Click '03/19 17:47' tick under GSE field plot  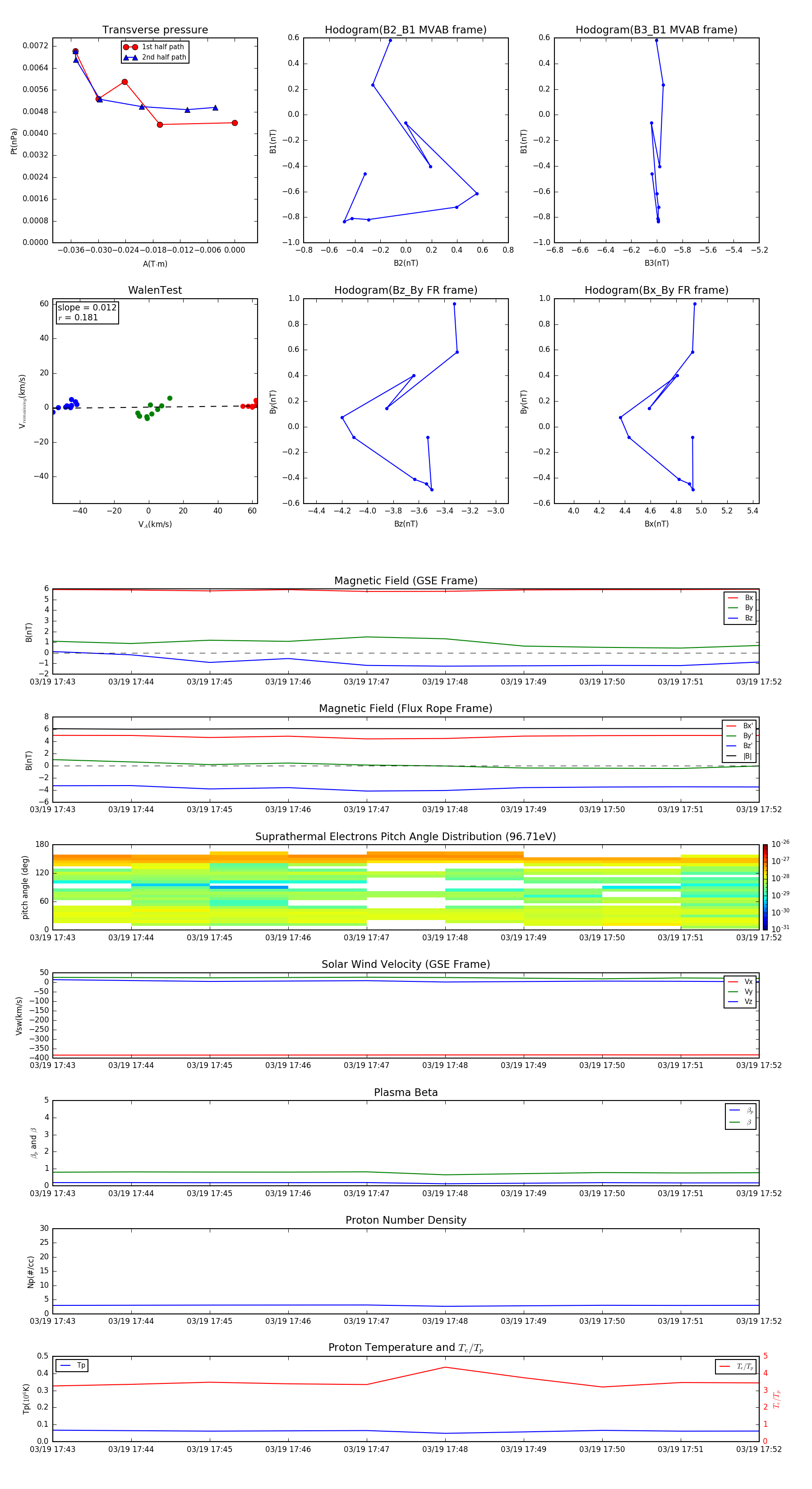point(366,682)
